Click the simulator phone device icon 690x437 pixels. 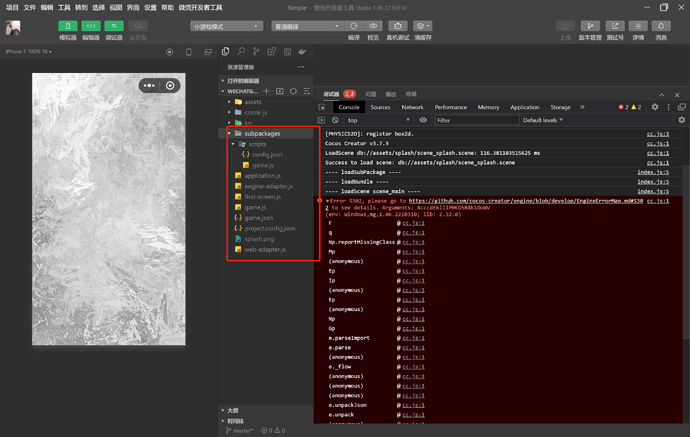point(189,52)
